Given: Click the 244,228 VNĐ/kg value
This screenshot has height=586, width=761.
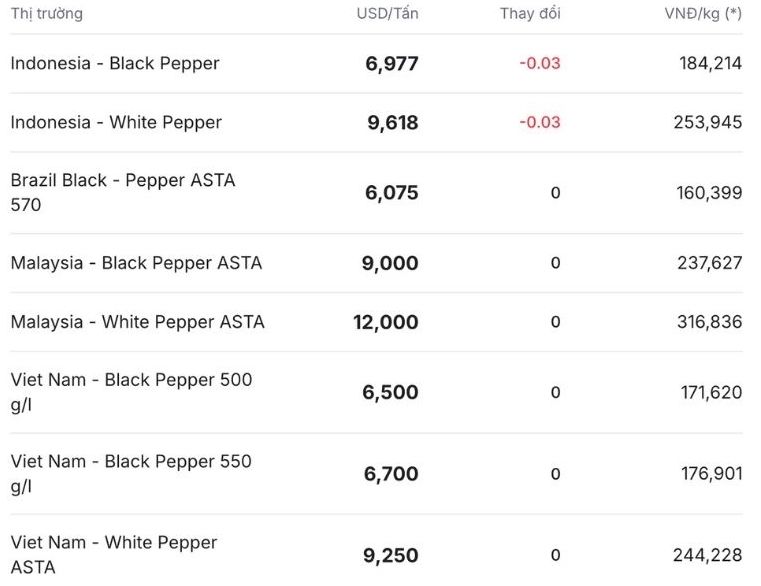Looking at the screenshot, I should [x=710, y=555].
